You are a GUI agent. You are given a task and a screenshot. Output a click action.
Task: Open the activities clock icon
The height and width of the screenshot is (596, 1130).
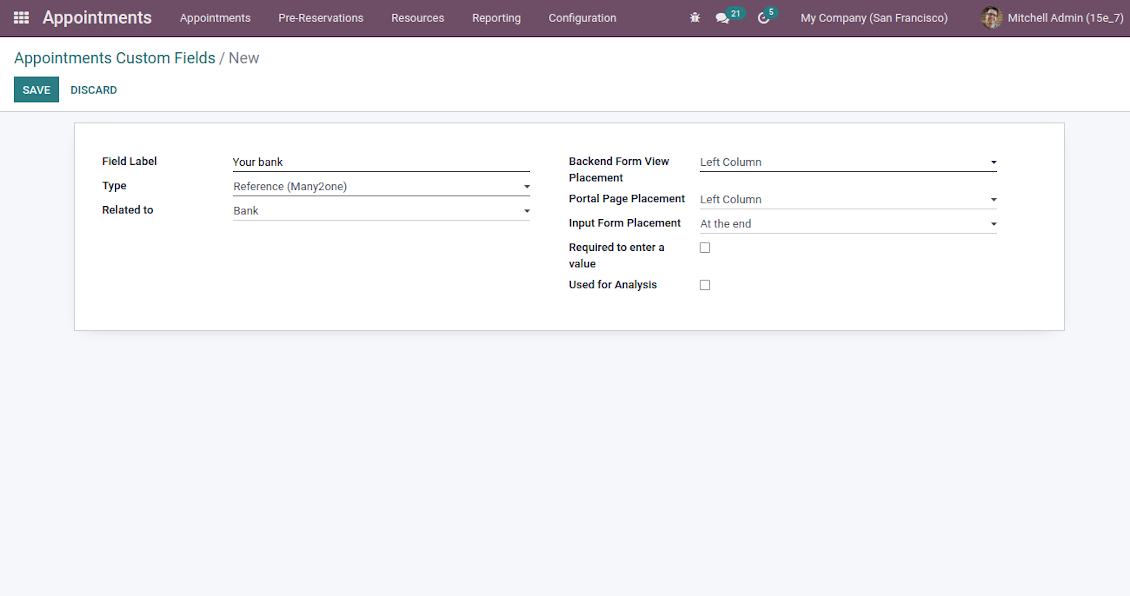[764, 18]
